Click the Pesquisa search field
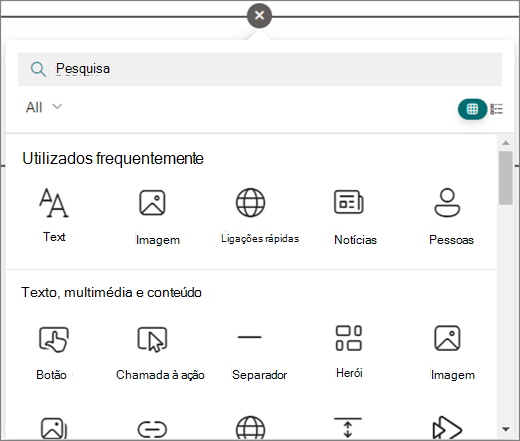 point(260,69)
